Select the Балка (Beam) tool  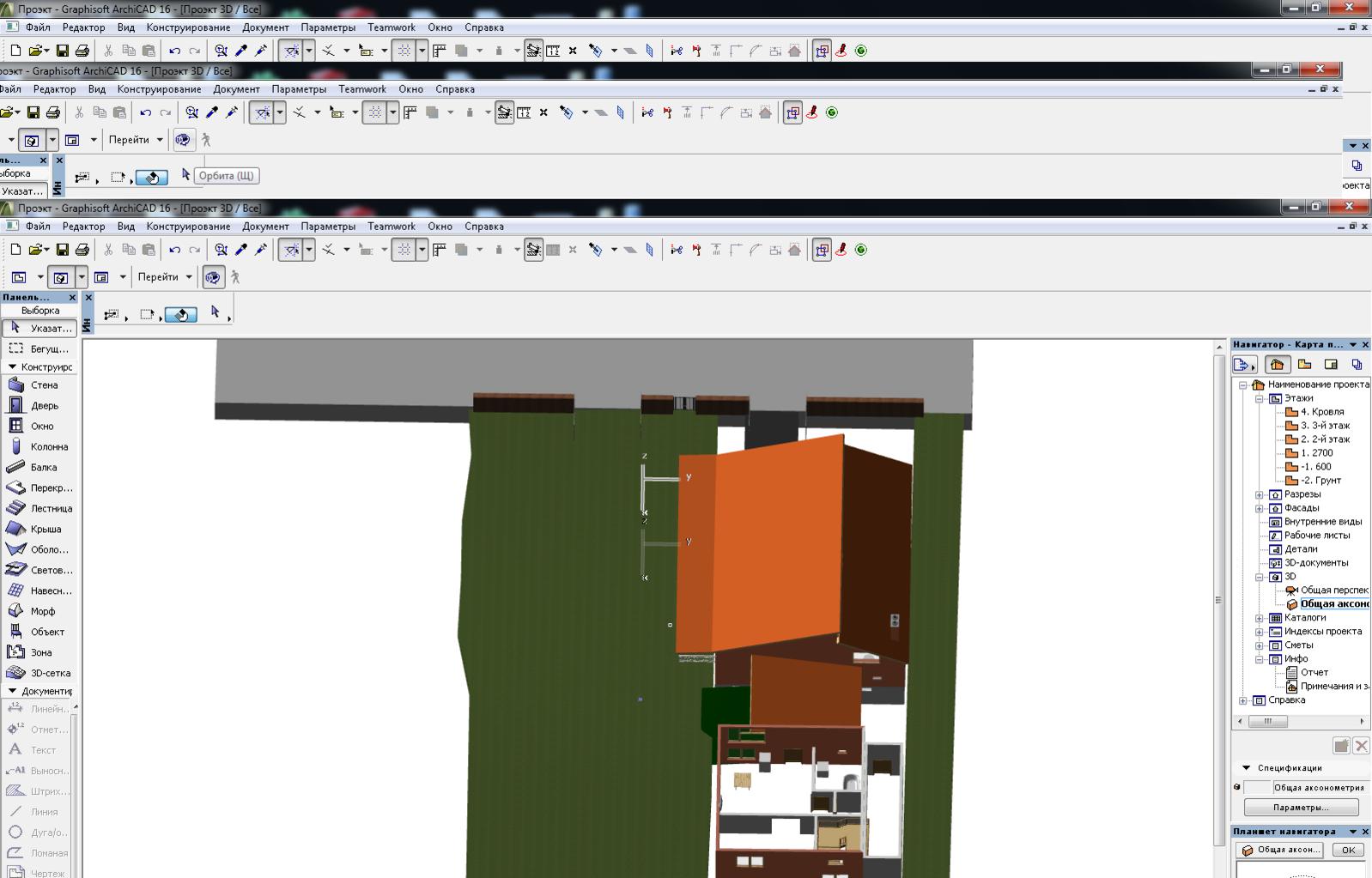[39, 468]
